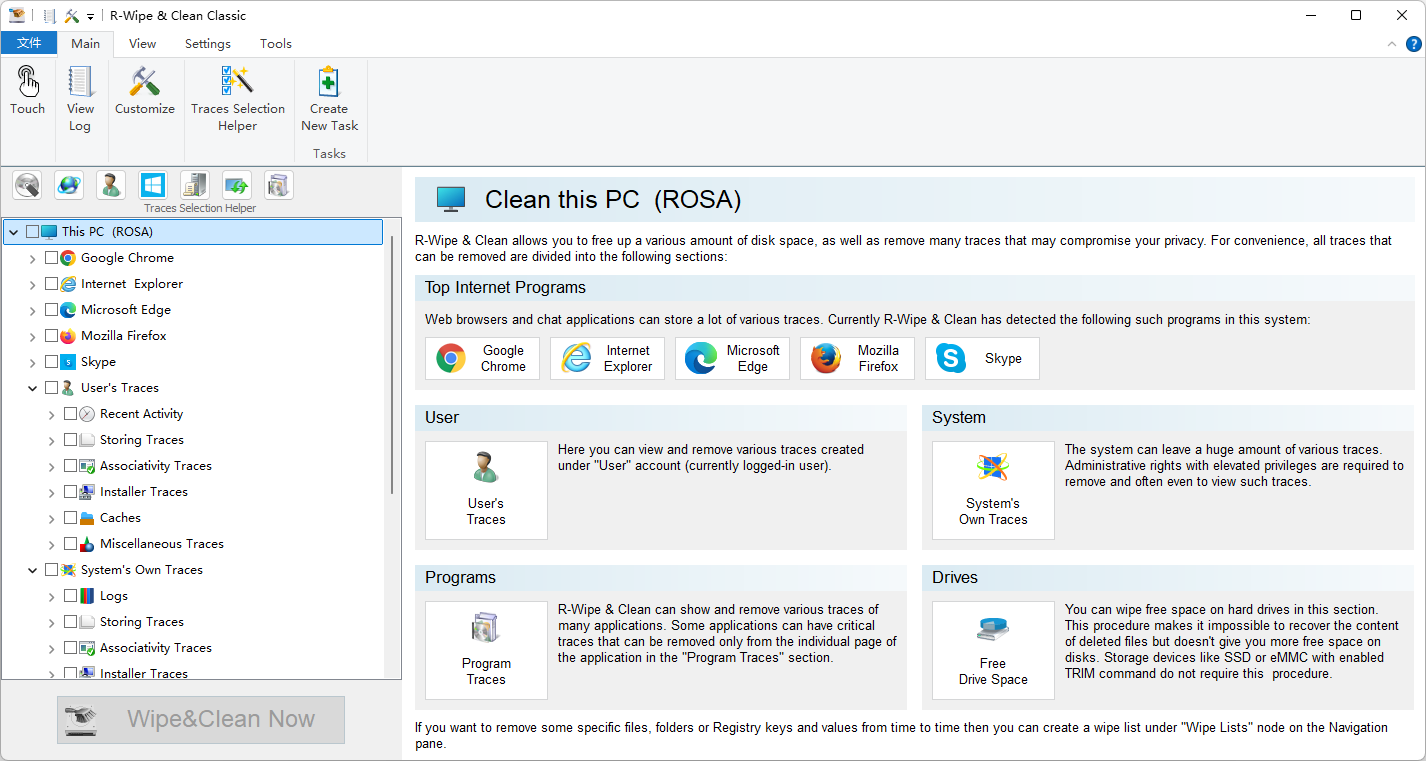Click the 'Programs' section header
1426x761 pixels.
pyautogui.click(x=460, y=578)
